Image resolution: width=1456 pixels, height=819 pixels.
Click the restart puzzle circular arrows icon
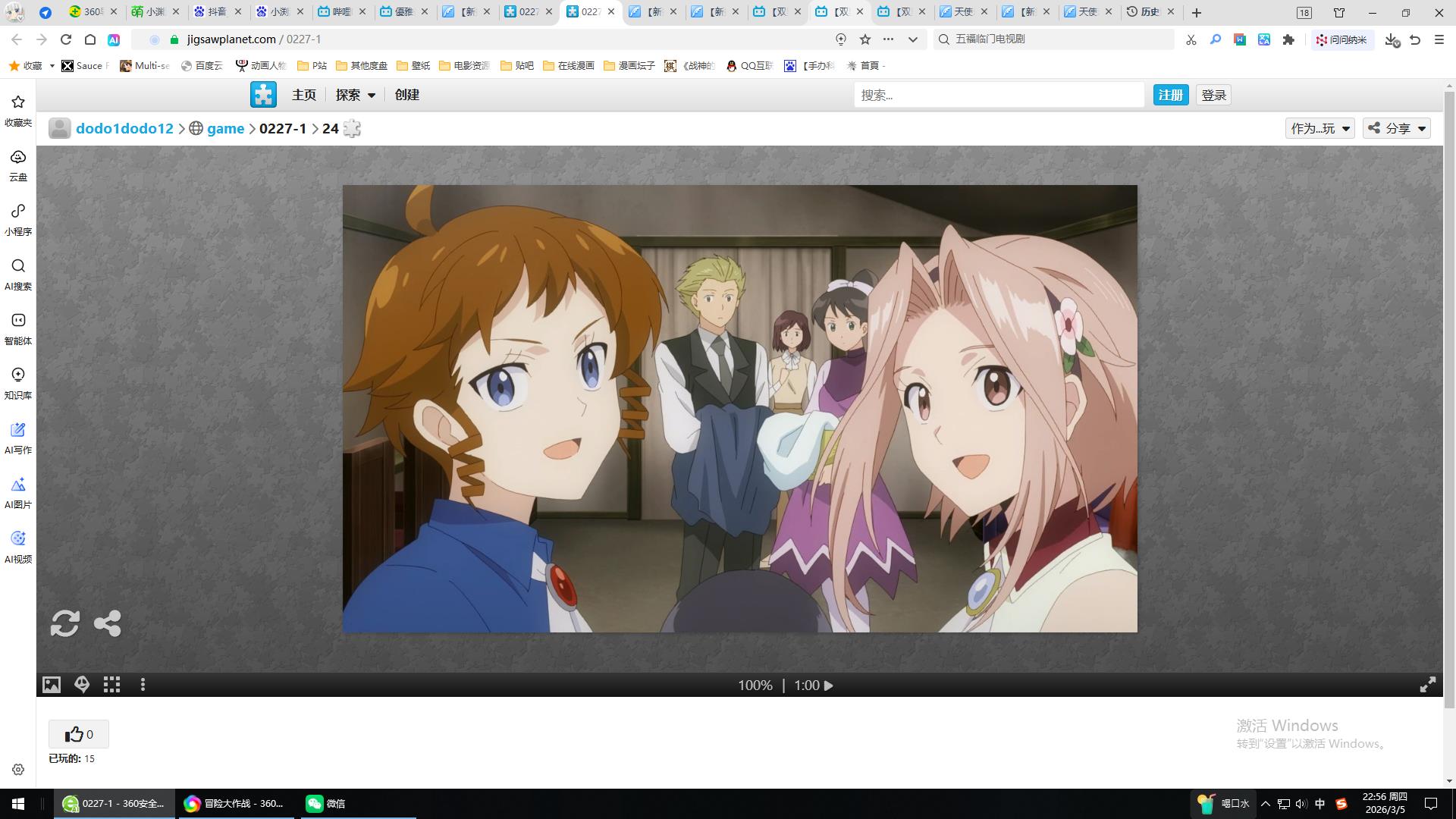[64, 623]
